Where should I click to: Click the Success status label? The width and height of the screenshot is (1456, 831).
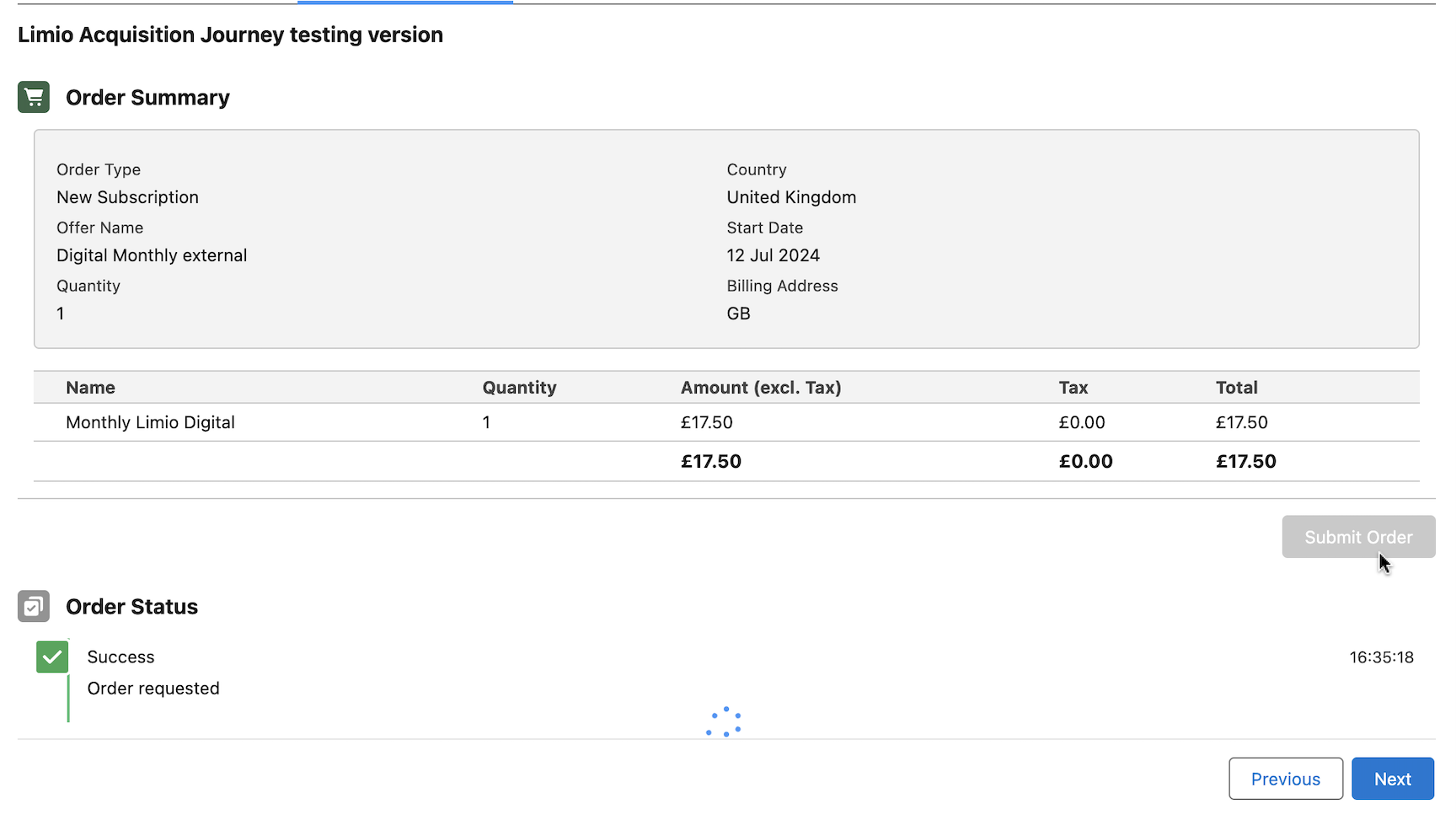tap(120, 657)
